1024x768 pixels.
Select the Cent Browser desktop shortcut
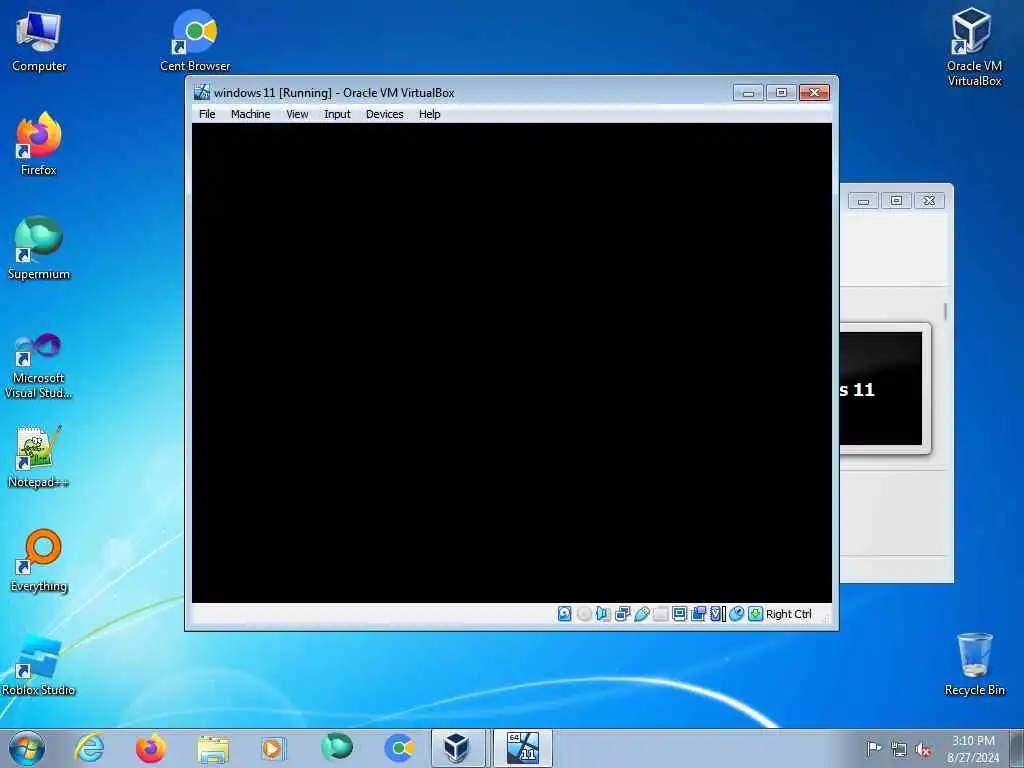coord(195,40)
